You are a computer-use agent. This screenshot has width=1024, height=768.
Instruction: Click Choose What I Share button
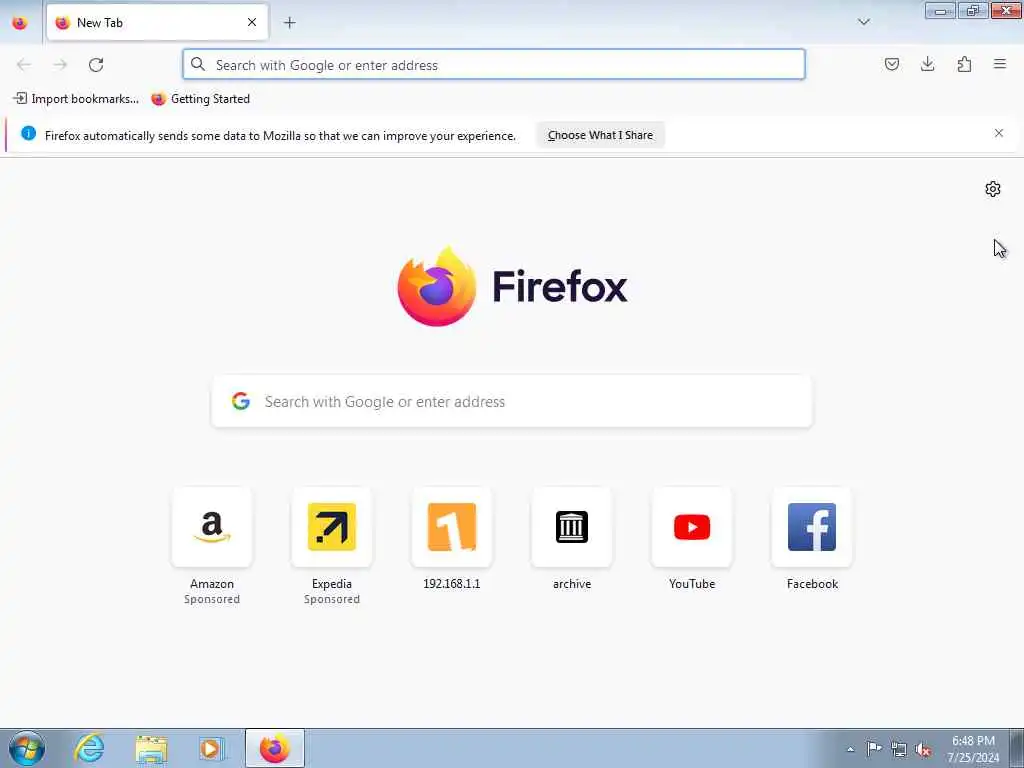[600, 135]
